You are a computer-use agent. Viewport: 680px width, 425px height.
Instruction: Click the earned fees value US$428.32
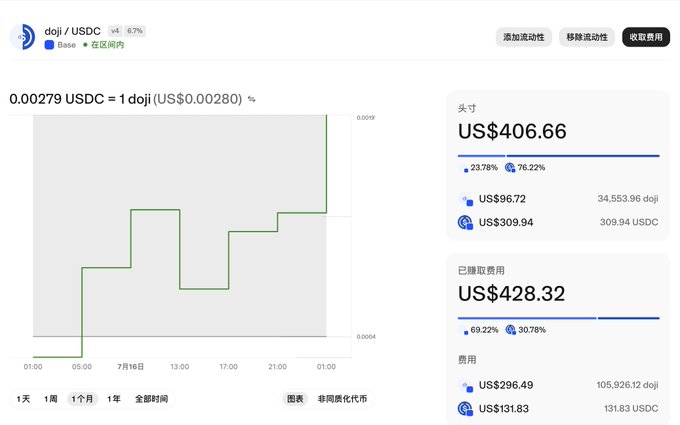pyautogui.click(x=512, y=294)
